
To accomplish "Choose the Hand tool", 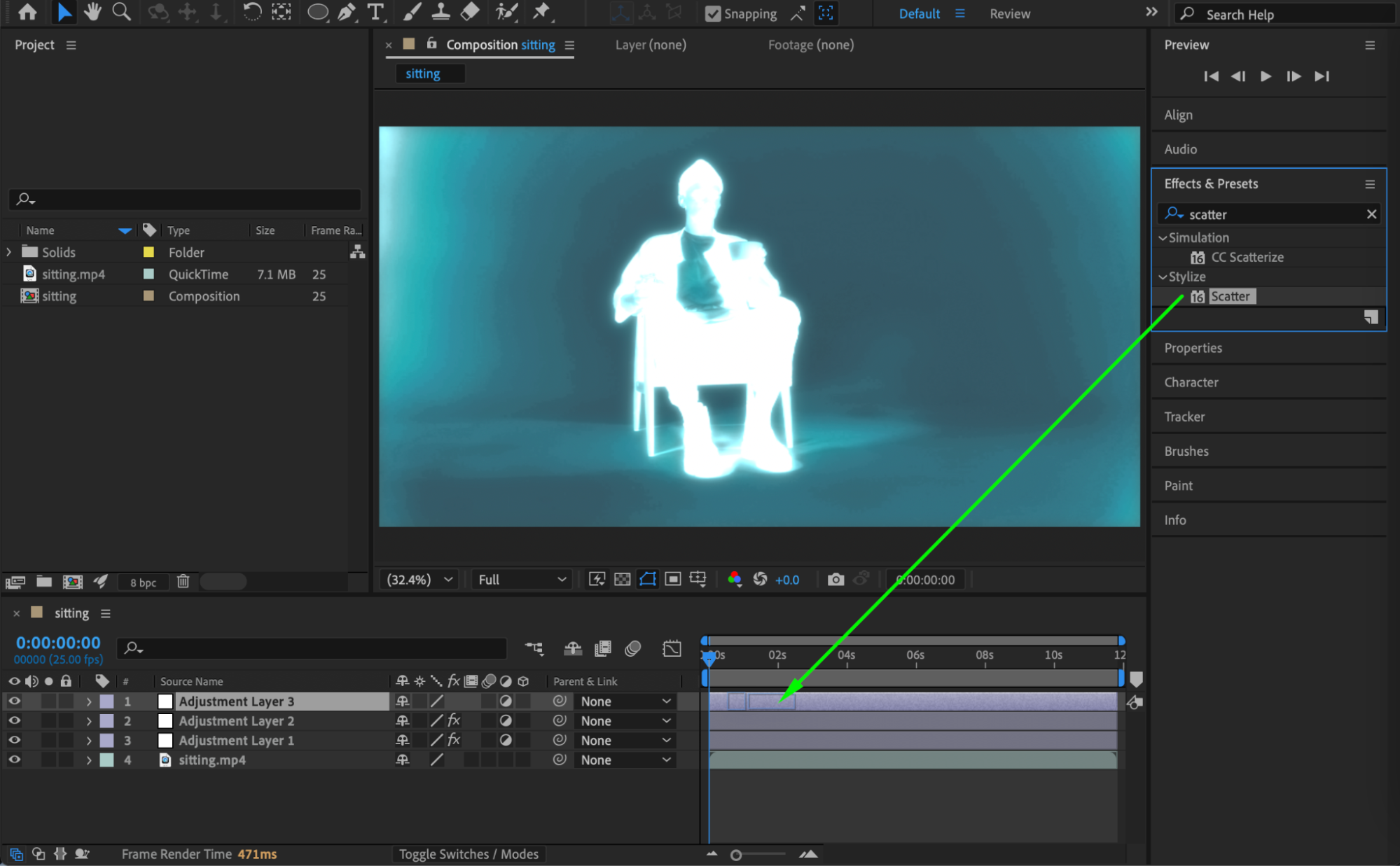I will point(92,12).
